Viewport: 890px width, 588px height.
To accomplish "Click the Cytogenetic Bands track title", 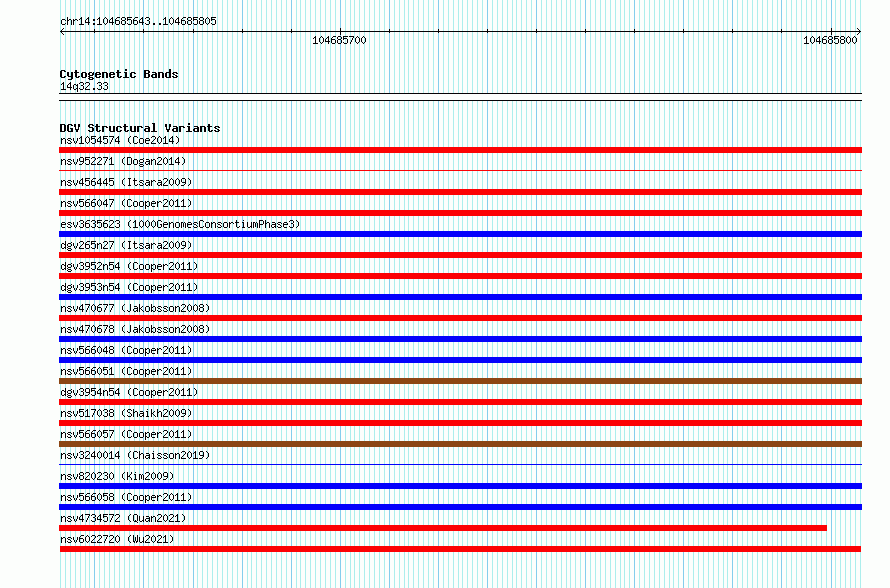I will [119, 74].
